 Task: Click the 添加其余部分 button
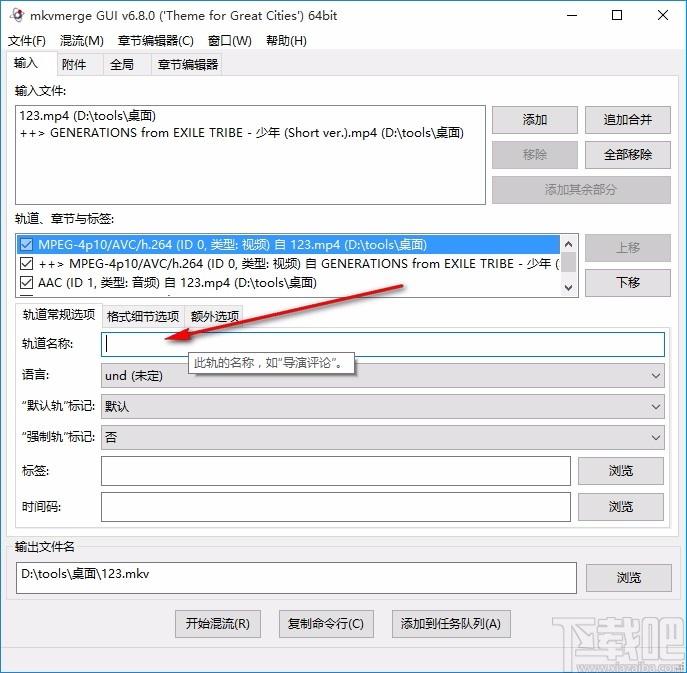[581, 190]
